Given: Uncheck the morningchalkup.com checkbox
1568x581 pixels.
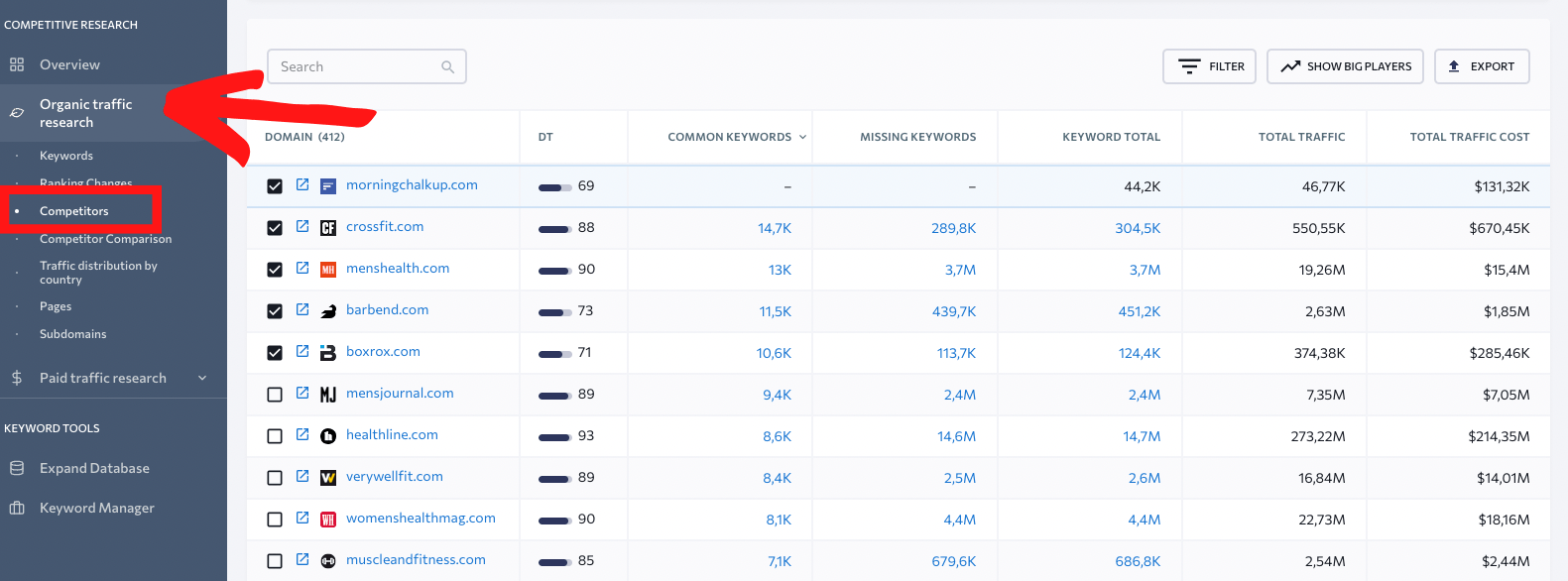Looking at the screenshot, I should (275, 186).
